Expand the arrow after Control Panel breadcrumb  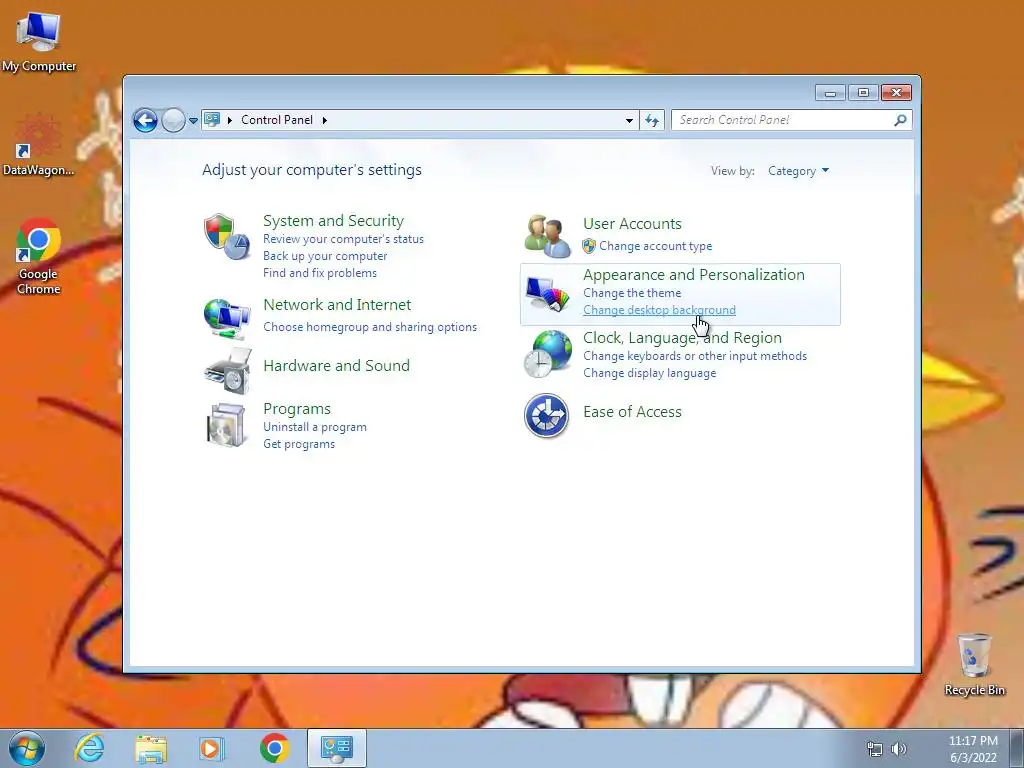coord(325,120)
